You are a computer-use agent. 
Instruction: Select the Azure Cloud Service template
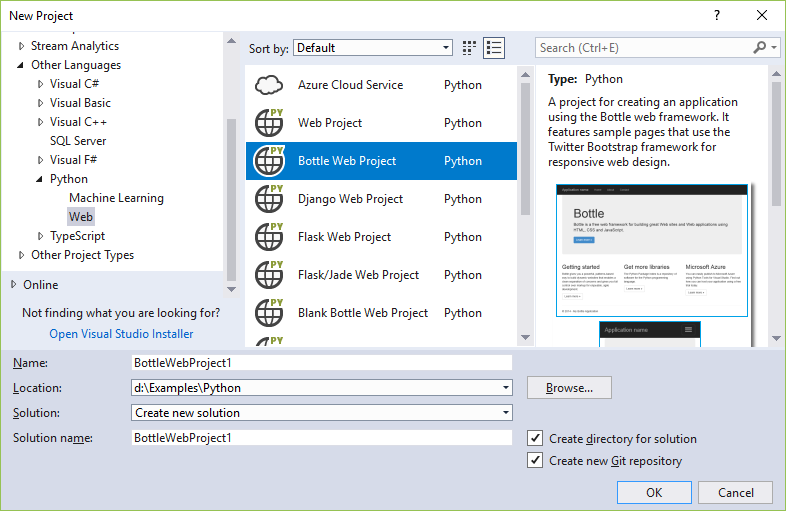(381, 85)
